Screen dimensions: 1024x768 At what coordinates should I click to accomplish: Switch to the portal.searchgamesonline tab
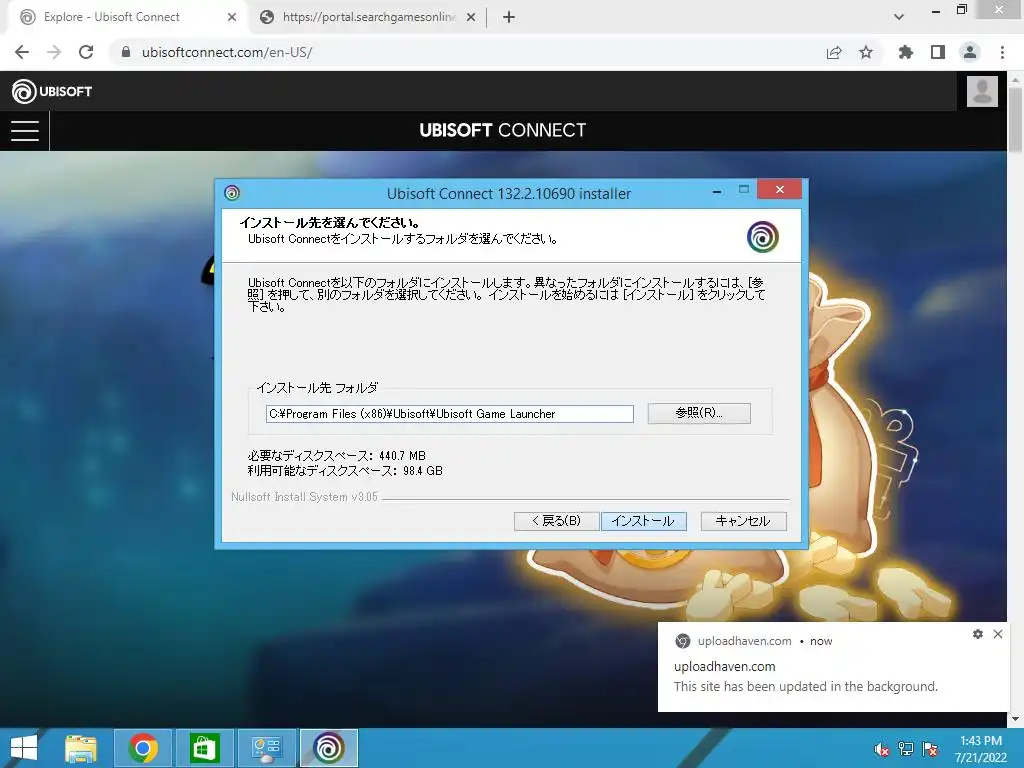click(368, 17)
